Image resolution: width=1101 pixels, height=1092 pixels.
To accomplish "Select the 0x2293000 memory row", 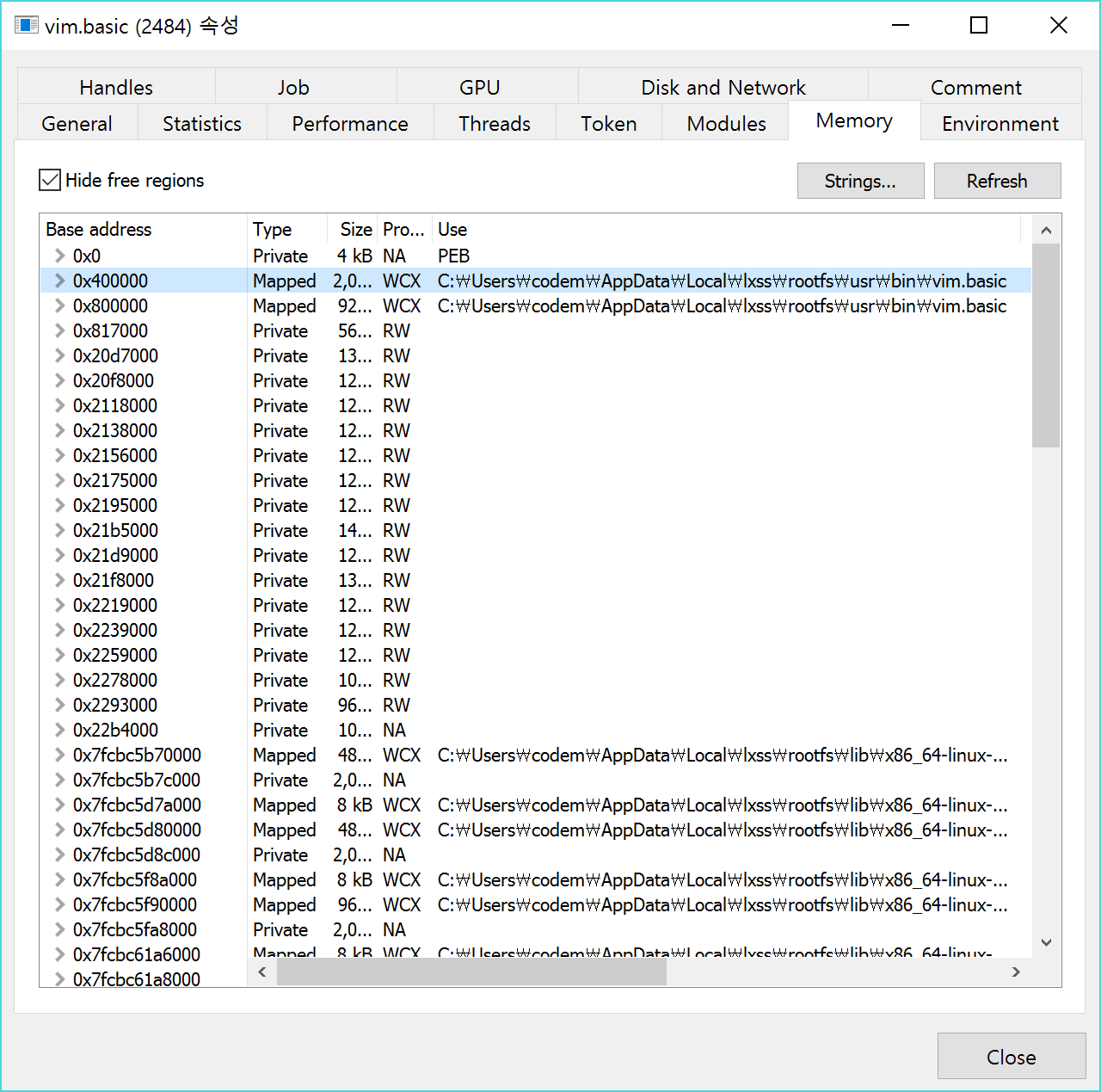I will 115,705.
